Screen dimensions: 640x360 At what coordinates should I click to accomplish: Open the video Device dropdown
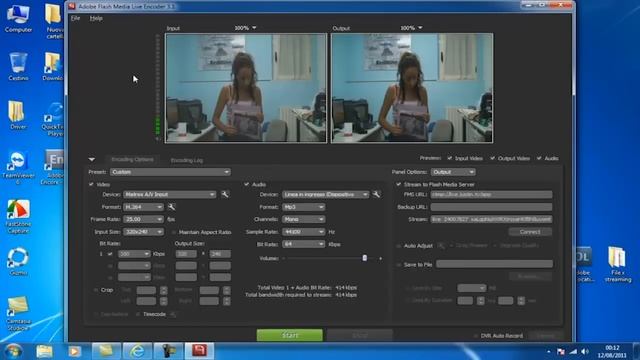point(170,194)
